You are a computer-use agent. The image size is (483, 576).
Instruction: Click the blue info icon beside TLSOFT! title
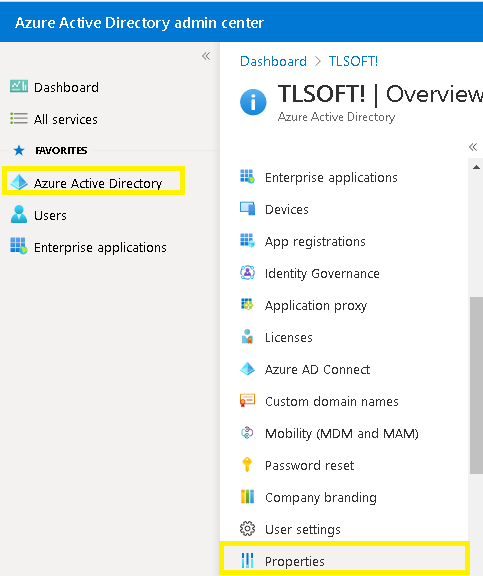[x=253, y=102]
